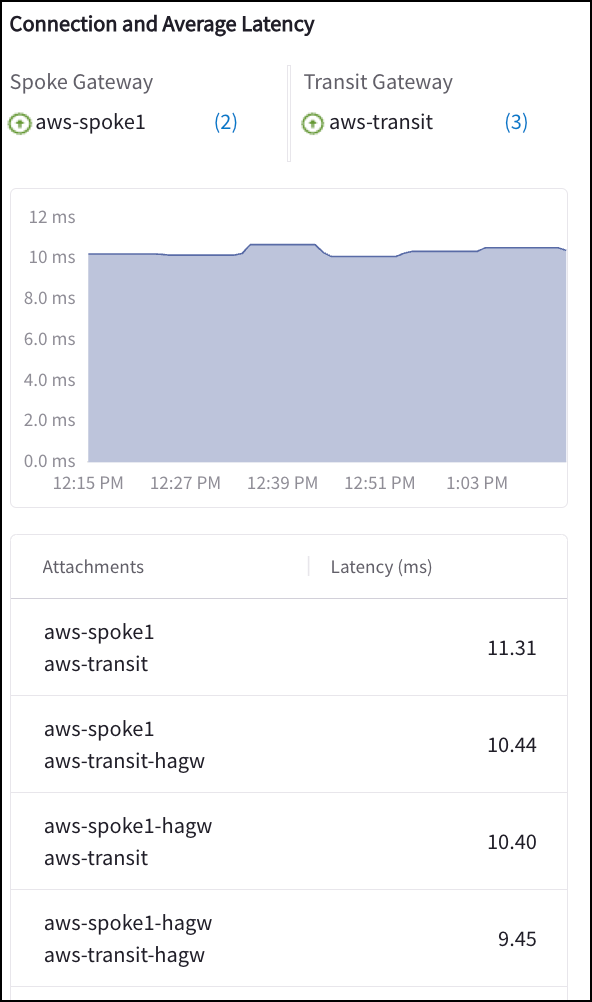Select the aws-spoke1 / aws-transit-hagw attachment row
592x1002 pixels.
point(289,744)
